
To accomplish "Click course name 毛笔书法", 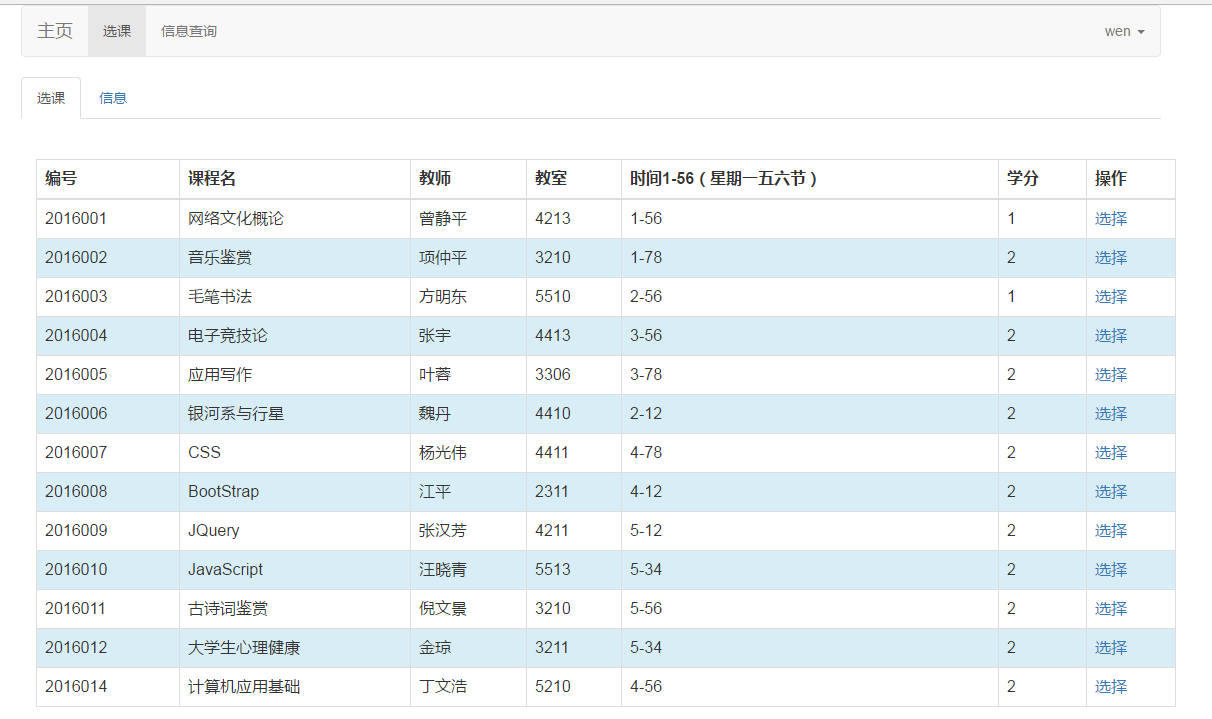I will [220, 296].
